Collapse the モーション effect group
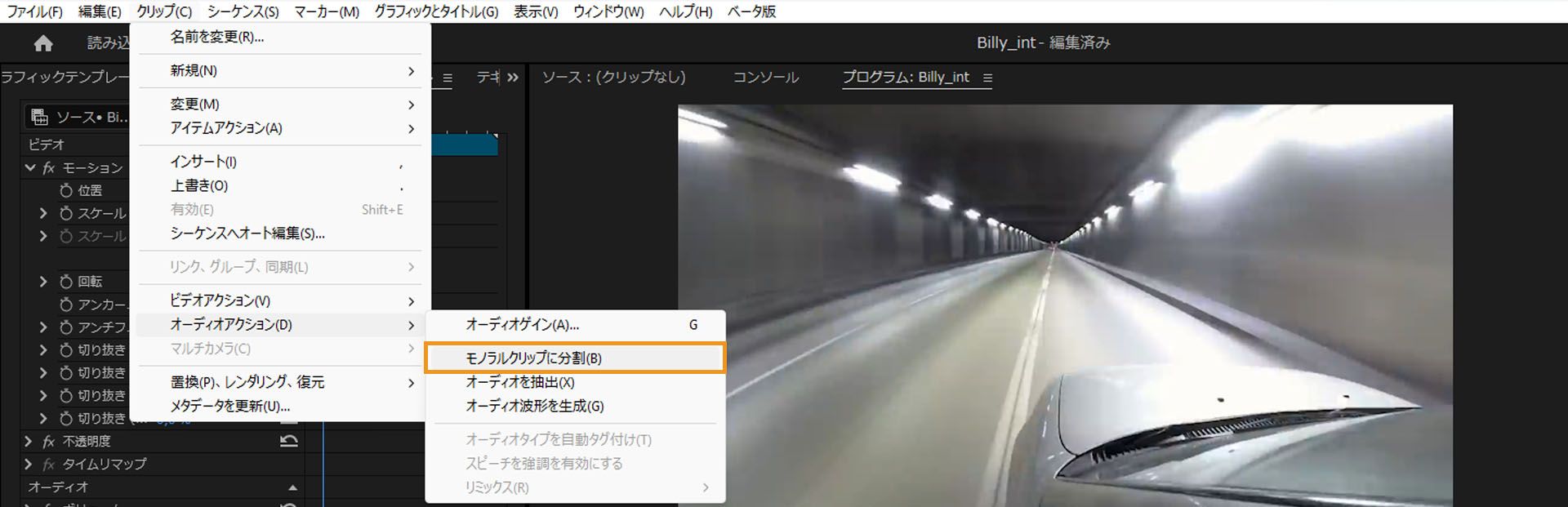The width and height of the screenshot is (1568, 507). [x=30, y=167]
